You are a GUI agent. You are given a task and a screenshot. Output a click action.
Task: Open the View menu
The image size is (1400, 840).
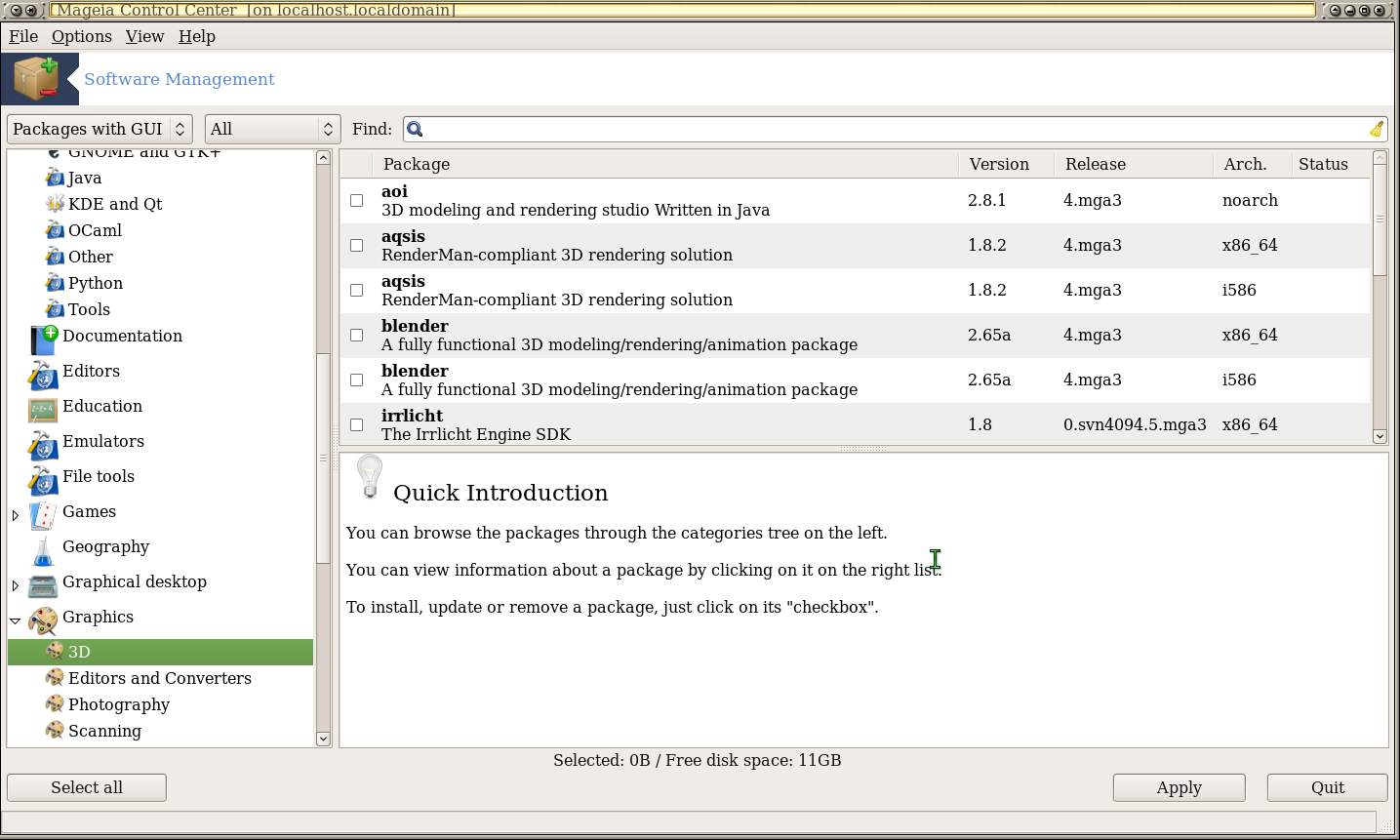(144, 36)
